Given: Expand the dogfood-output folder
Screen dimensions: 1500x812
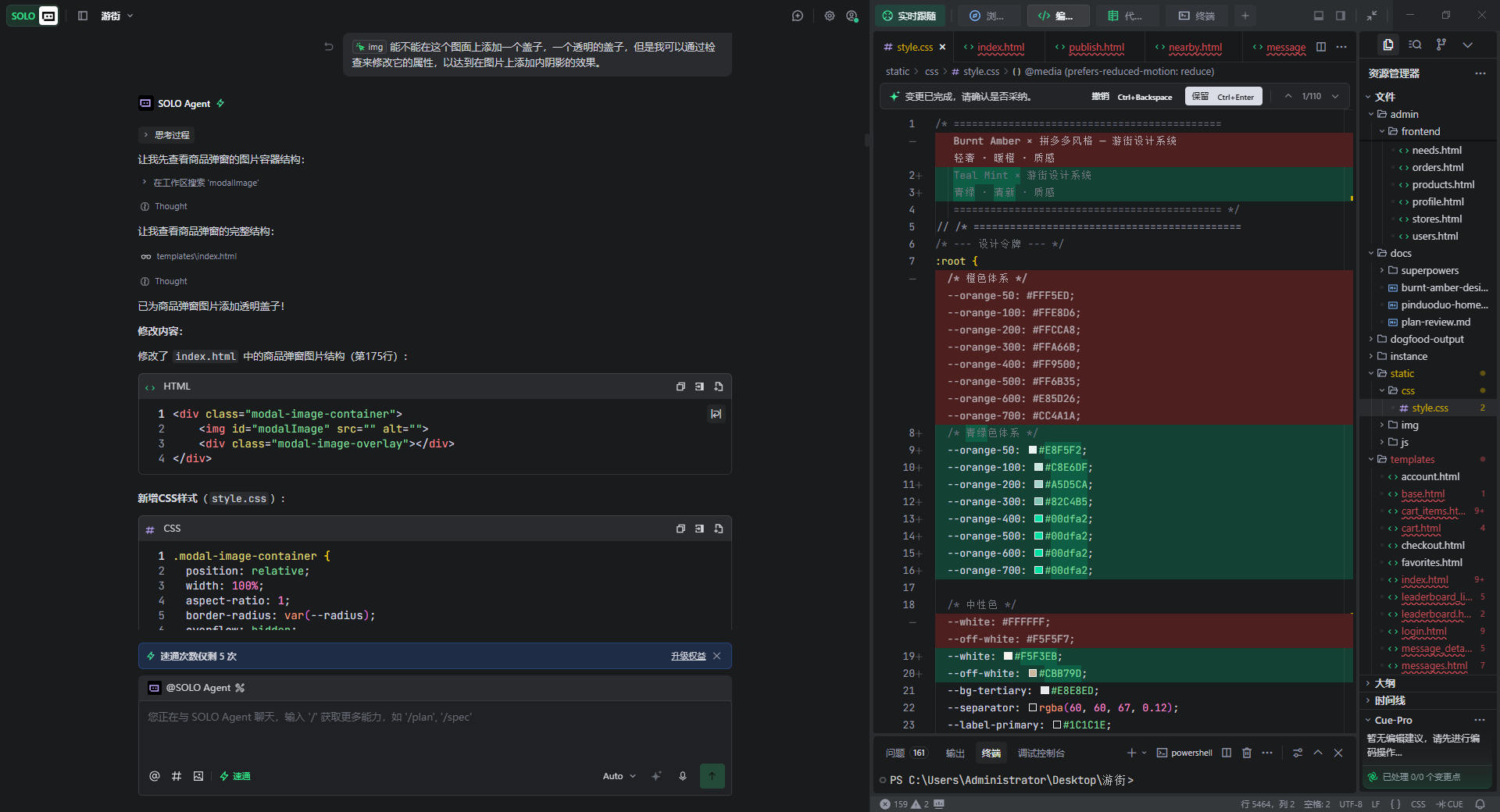Looking at the screenshot, I should pos(1427,339).
